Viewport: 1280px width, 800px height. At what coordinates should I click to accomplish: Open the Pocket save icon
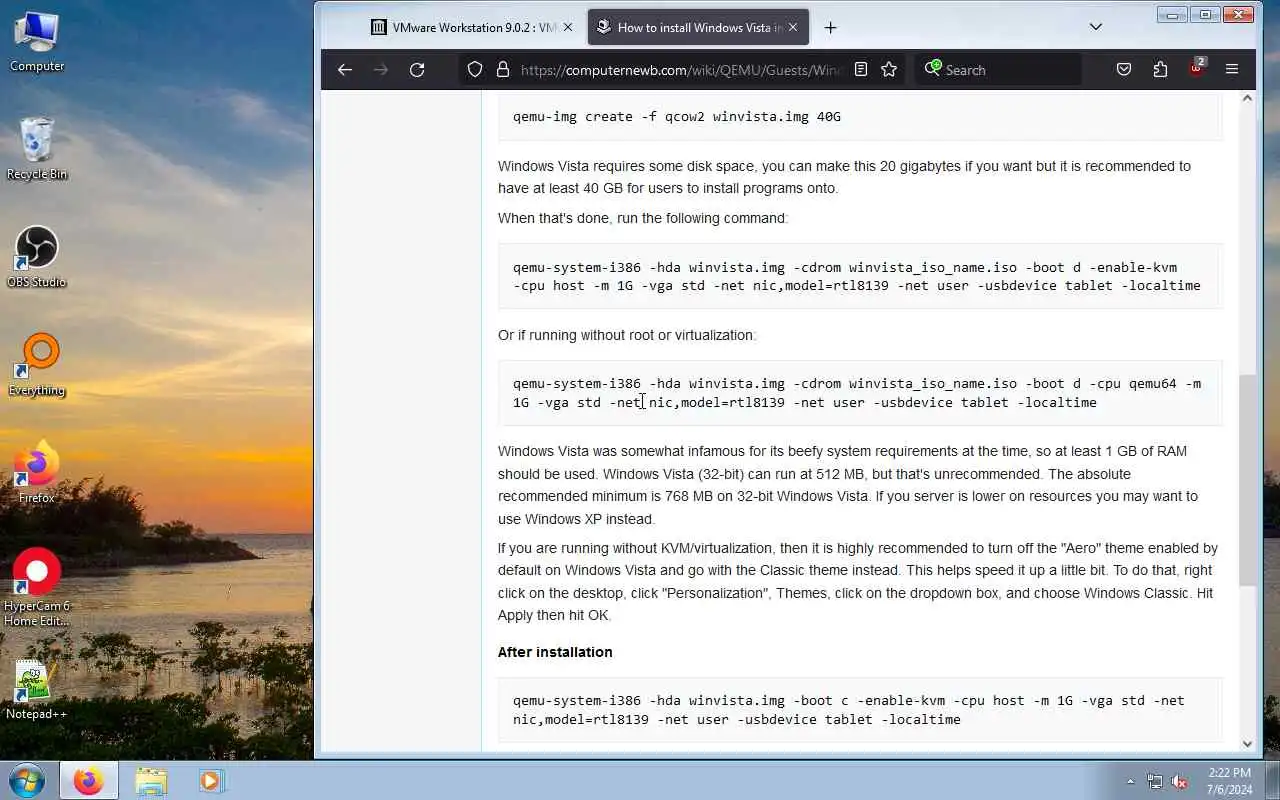pyautogui.click(x=1124, y=69)
